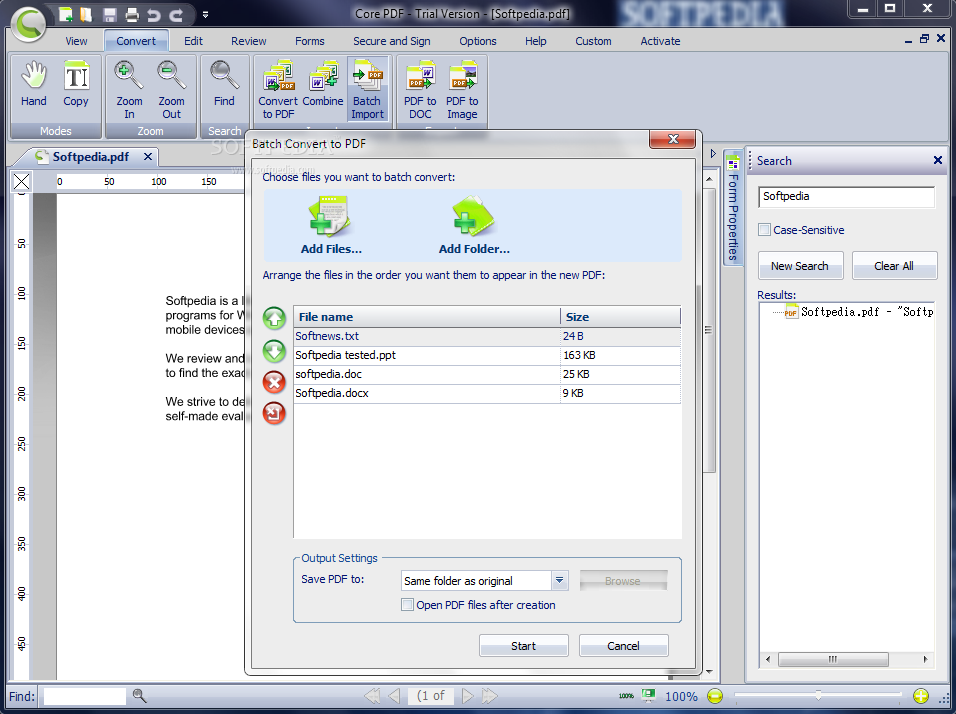Click the Find input field in status bar
The height and width of the screenshot is (714, 956).
(85, 696)
